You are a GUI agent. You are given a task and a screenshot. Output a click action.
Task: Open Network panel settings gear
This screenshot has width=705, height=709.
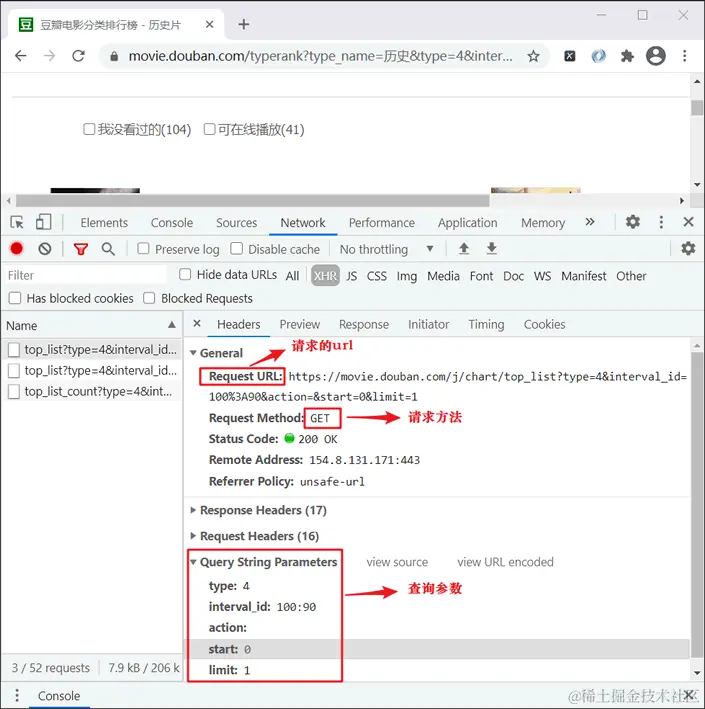pyautogui.click(x=688, y=248)
